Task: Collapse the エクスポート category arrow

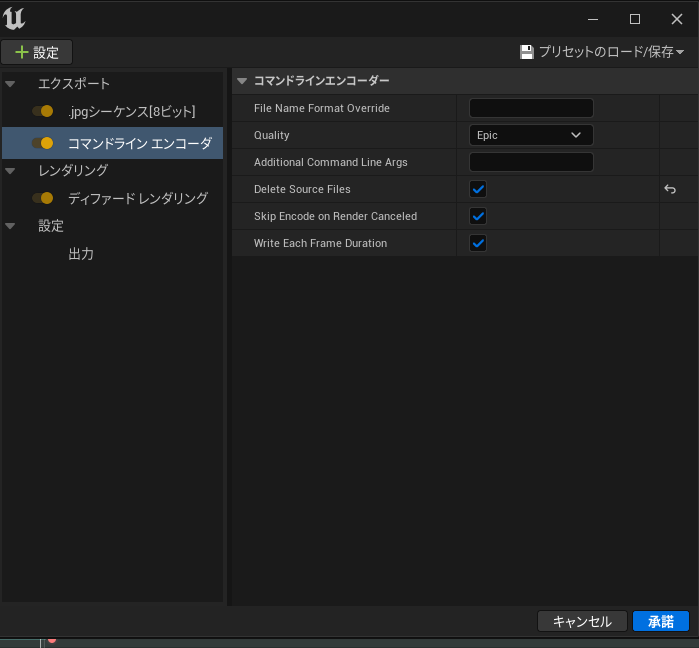Action: tap(10, 84)
